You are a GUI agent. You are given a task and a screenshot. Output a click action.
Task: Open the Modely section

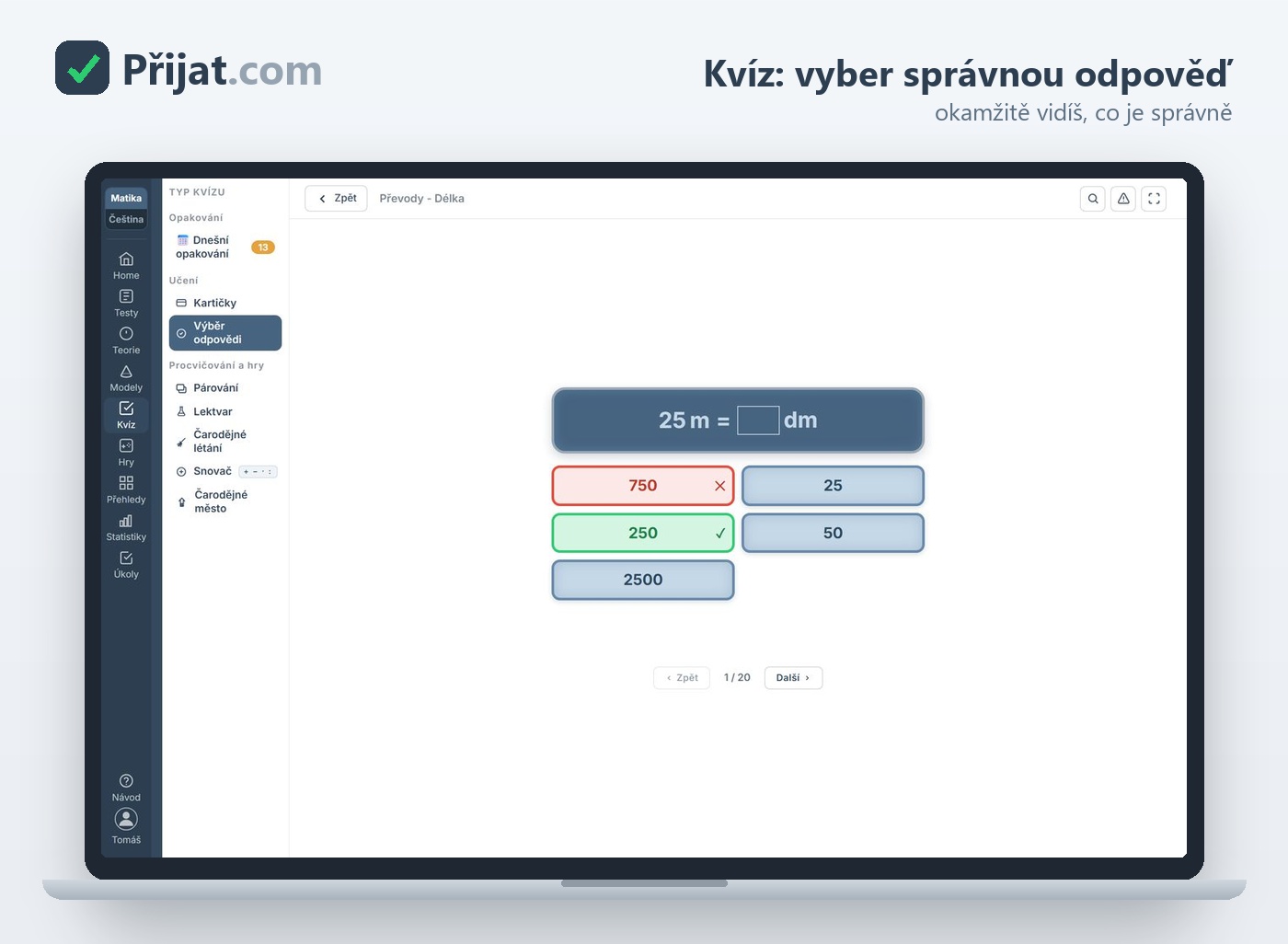click(126, 378)
